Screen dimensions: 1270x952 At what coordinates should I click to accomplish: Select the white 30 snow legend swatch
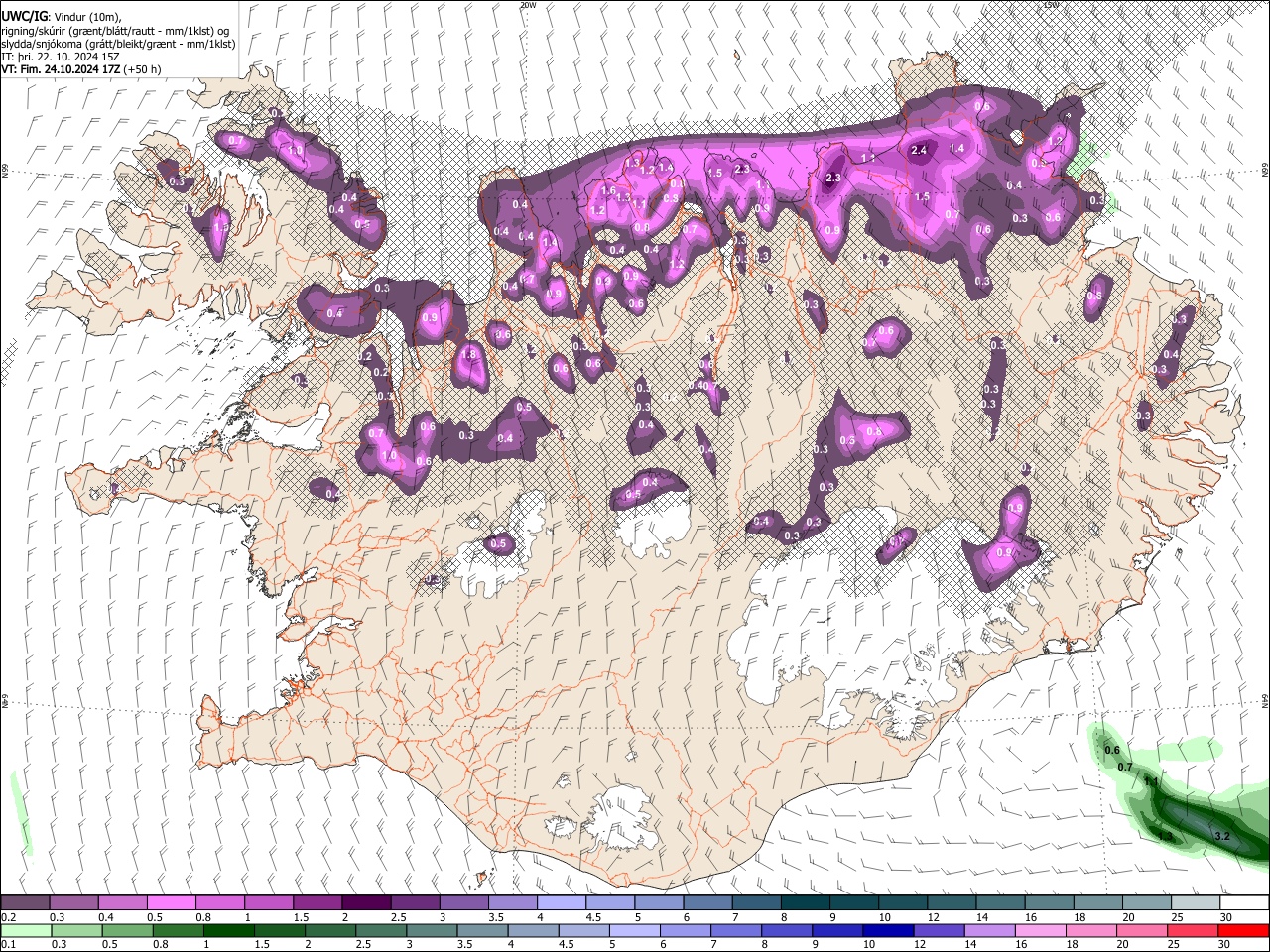(1245, 903)
